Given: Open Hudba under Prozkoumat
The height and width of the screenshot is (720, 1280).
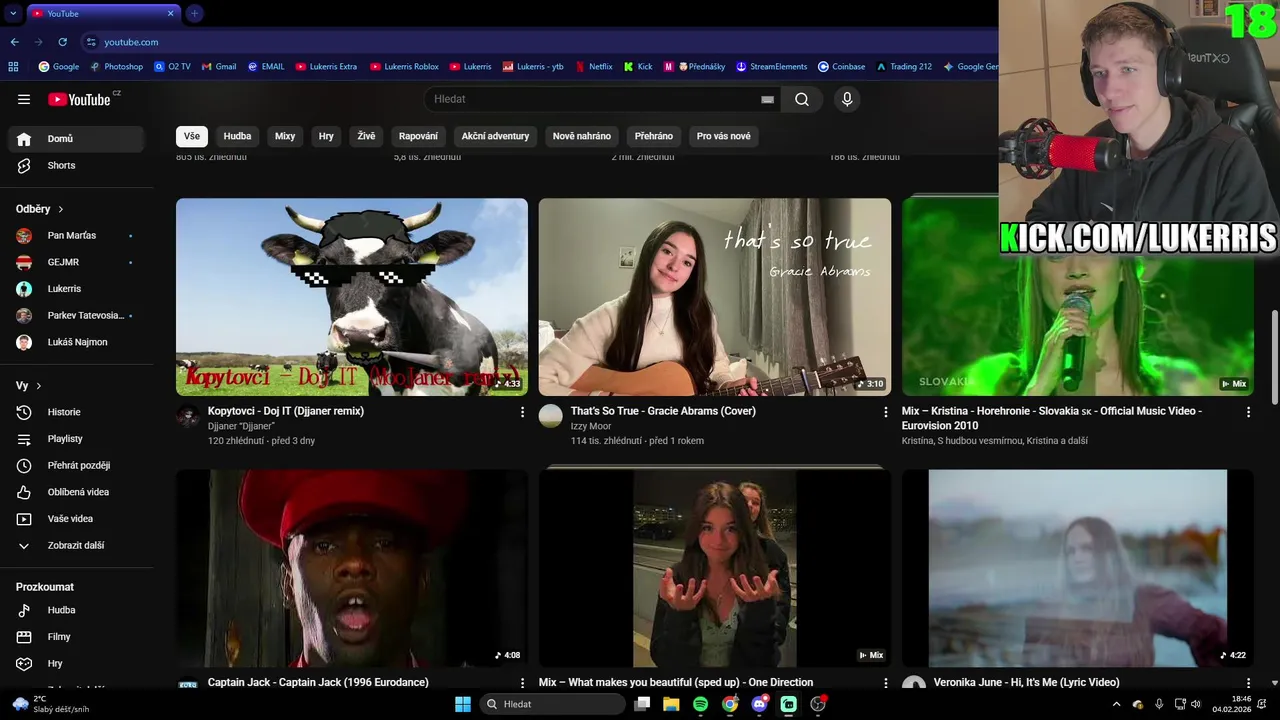Looking at the screenshot, I should point(76,610).
